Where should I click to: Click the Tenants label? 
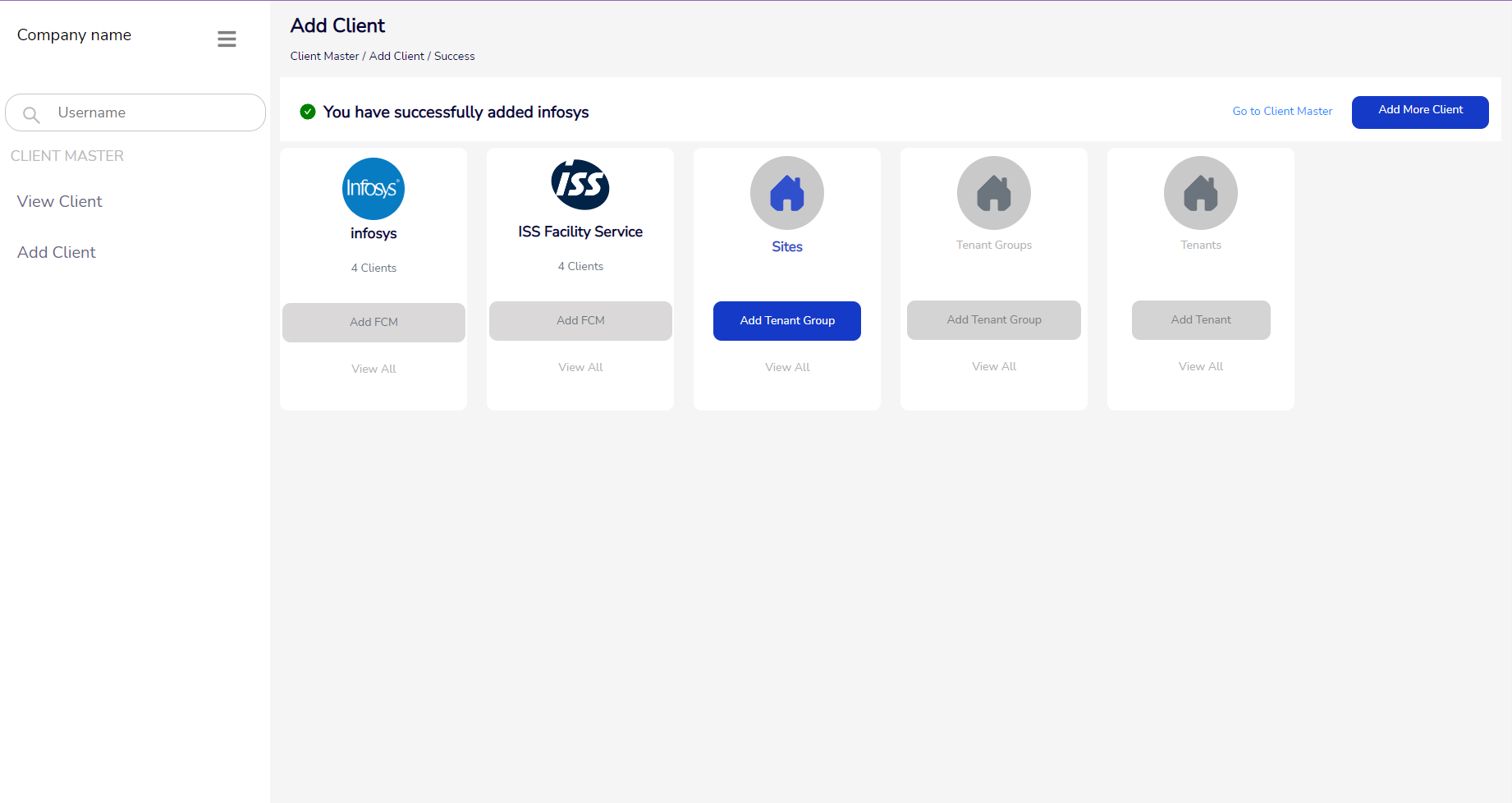coord(1201,245)
